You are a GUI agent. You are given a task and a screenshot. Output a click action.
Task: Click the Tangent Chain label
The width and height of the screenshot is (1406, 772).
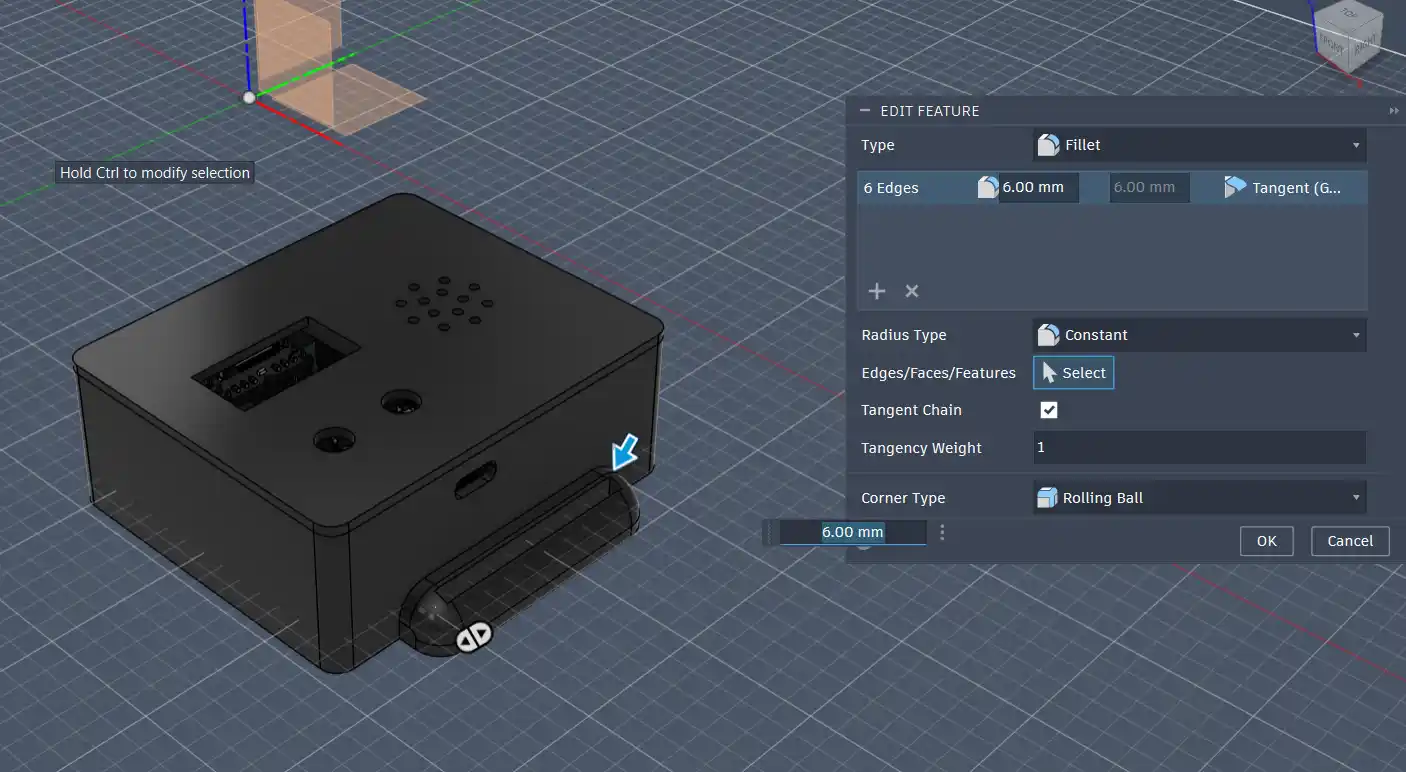pyautogui.click(x=911, y=410)
